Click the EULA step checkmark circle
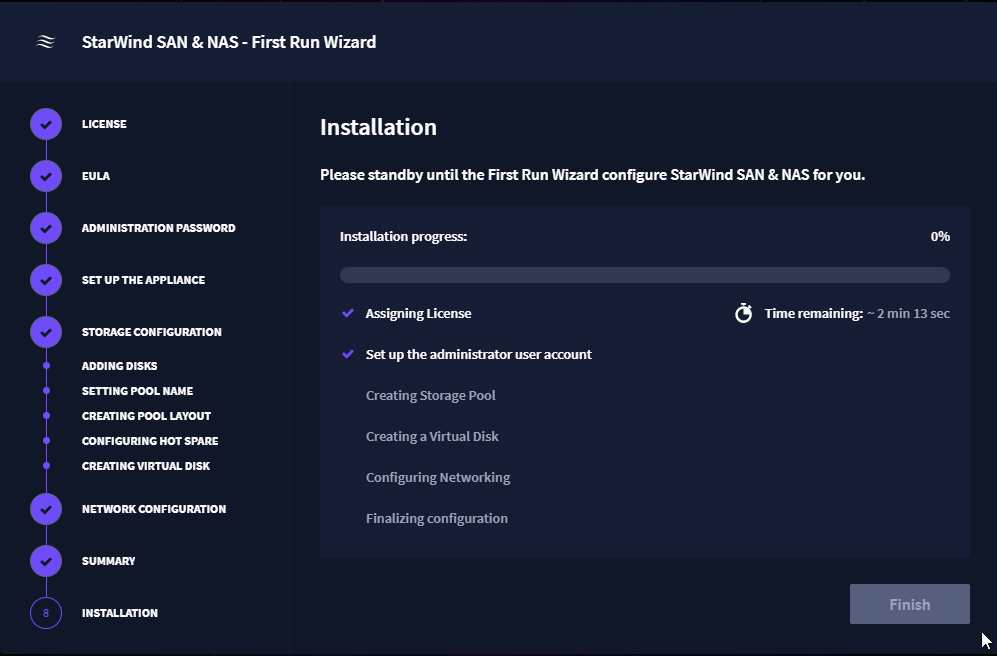Screen dimensions: 997x656 click(x=46, y=176)
